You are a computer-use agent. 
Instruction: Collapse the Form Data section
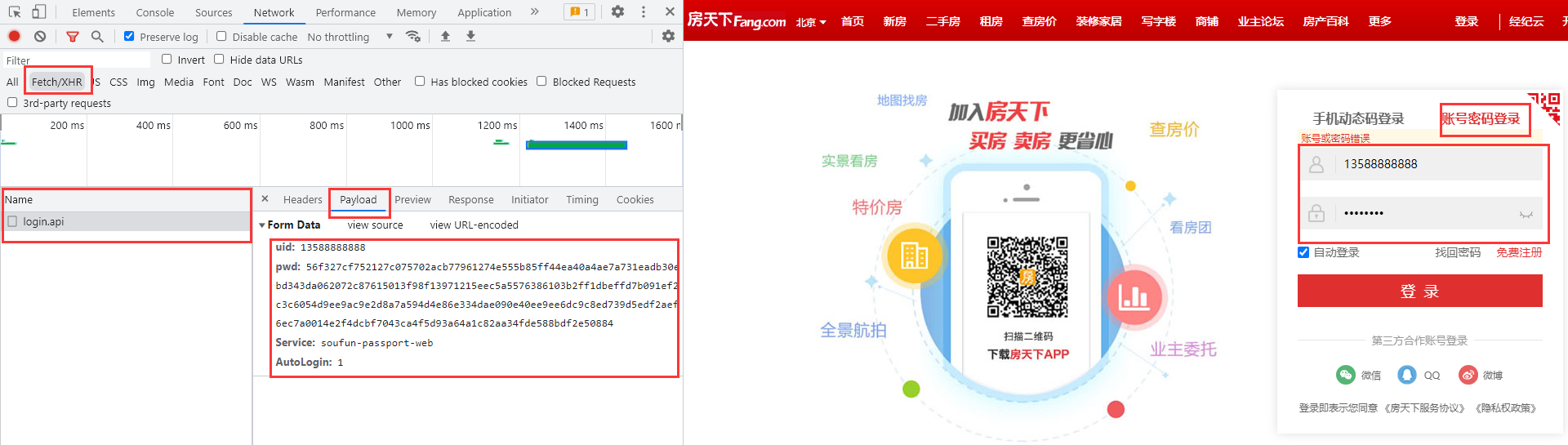[x=262, y=225]
